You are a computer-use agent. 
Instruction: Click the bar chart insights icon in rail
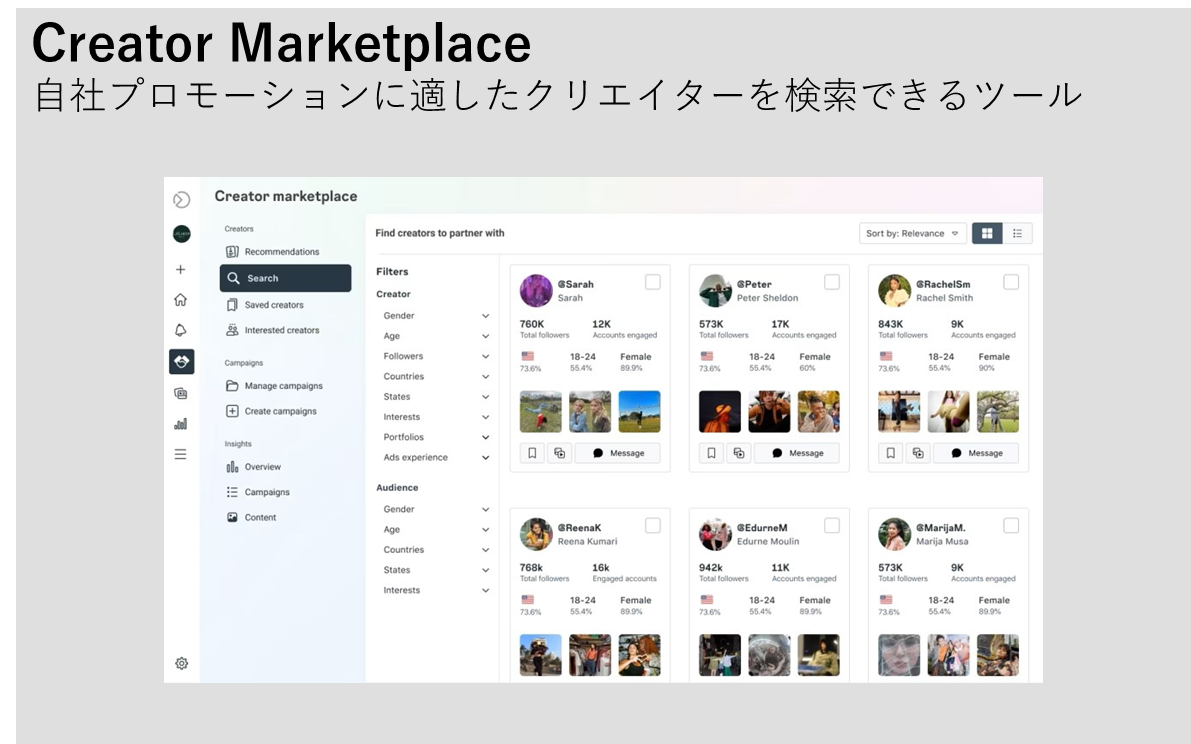point(181,424)
